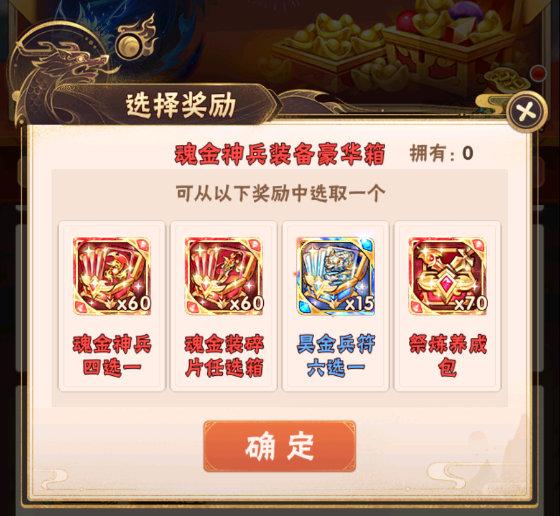Click the 魂金神兵四选一 name label
This screenshot has width=560, height=516.
112,356
